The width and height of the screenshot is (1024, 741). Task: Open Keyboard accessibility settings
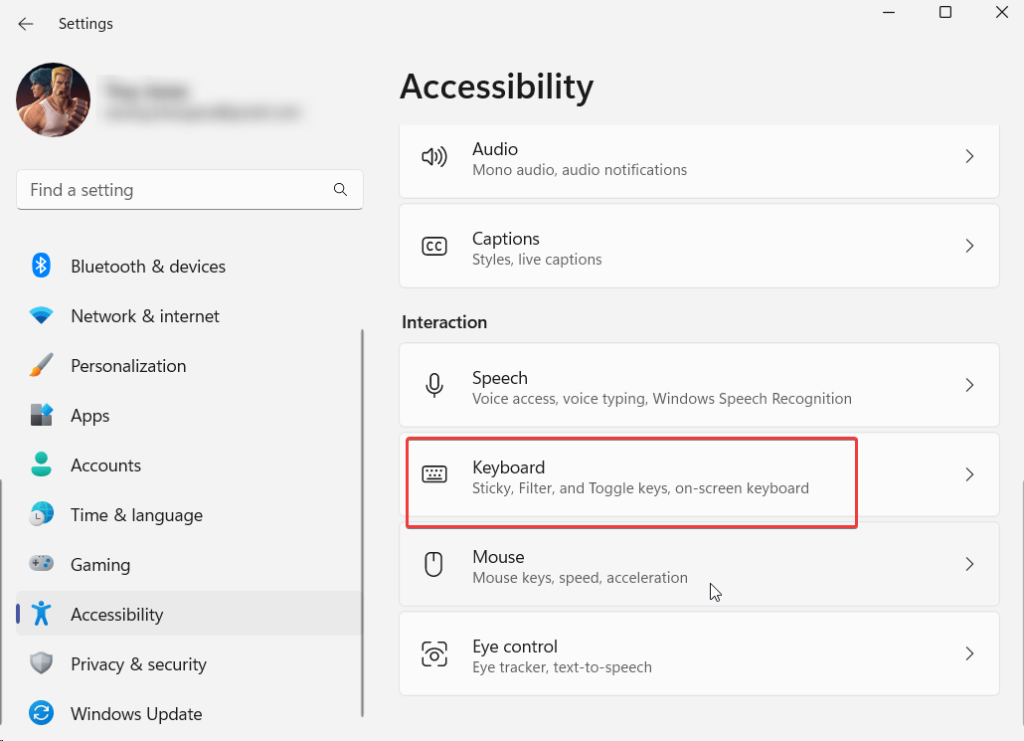click(640, 477)
